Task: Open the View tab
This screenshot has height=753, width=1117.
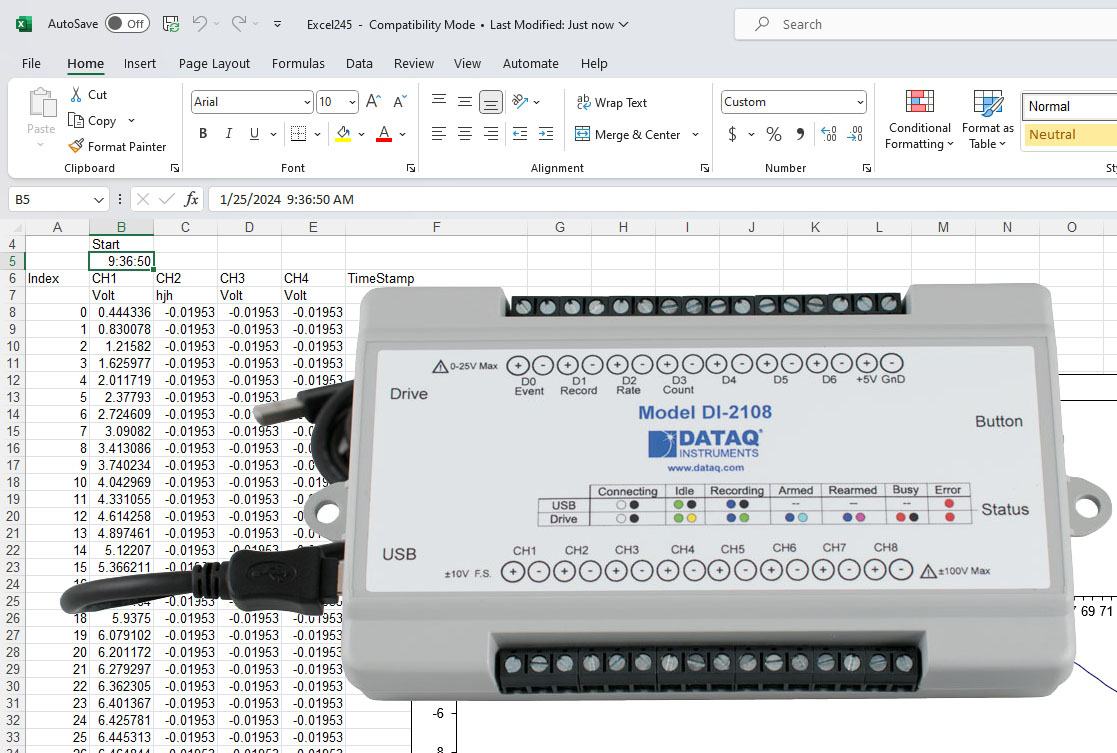Action: click(467, 63)
